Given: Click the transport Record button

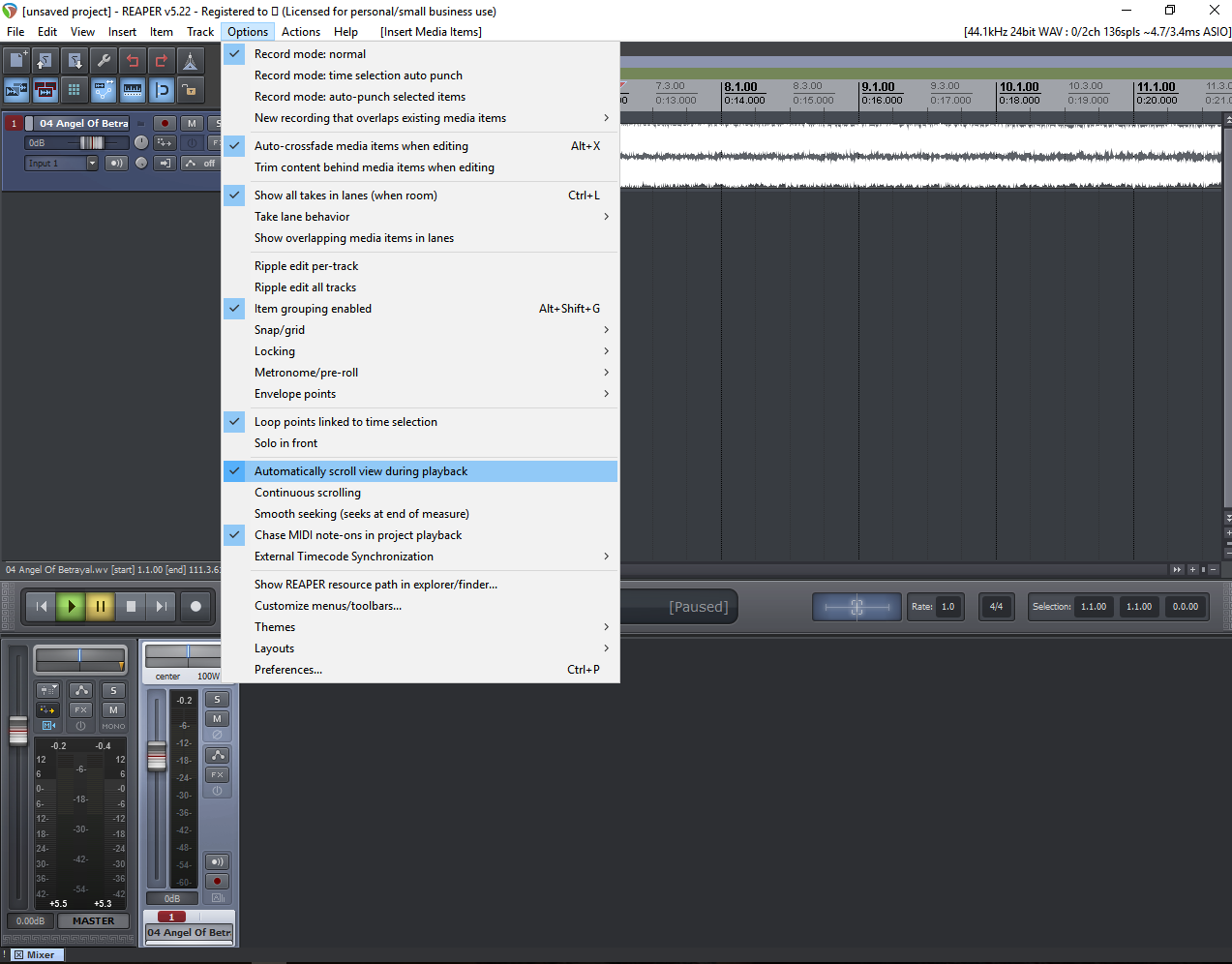Looking at the screenshot, I should (x=195, y=606).
